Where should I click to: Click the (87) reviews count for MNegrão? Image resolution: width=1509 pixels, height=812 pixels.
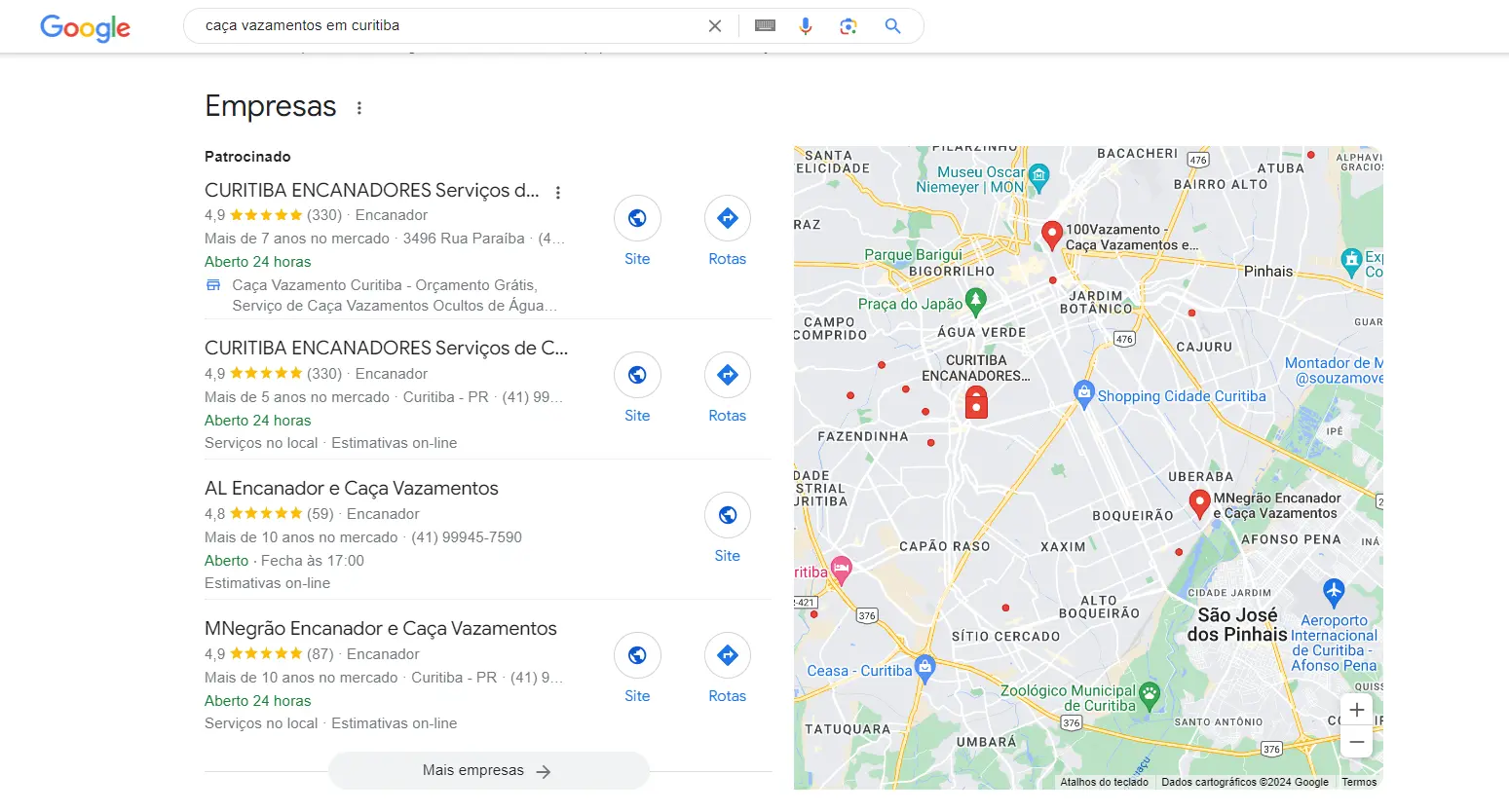tap(321, 654)
